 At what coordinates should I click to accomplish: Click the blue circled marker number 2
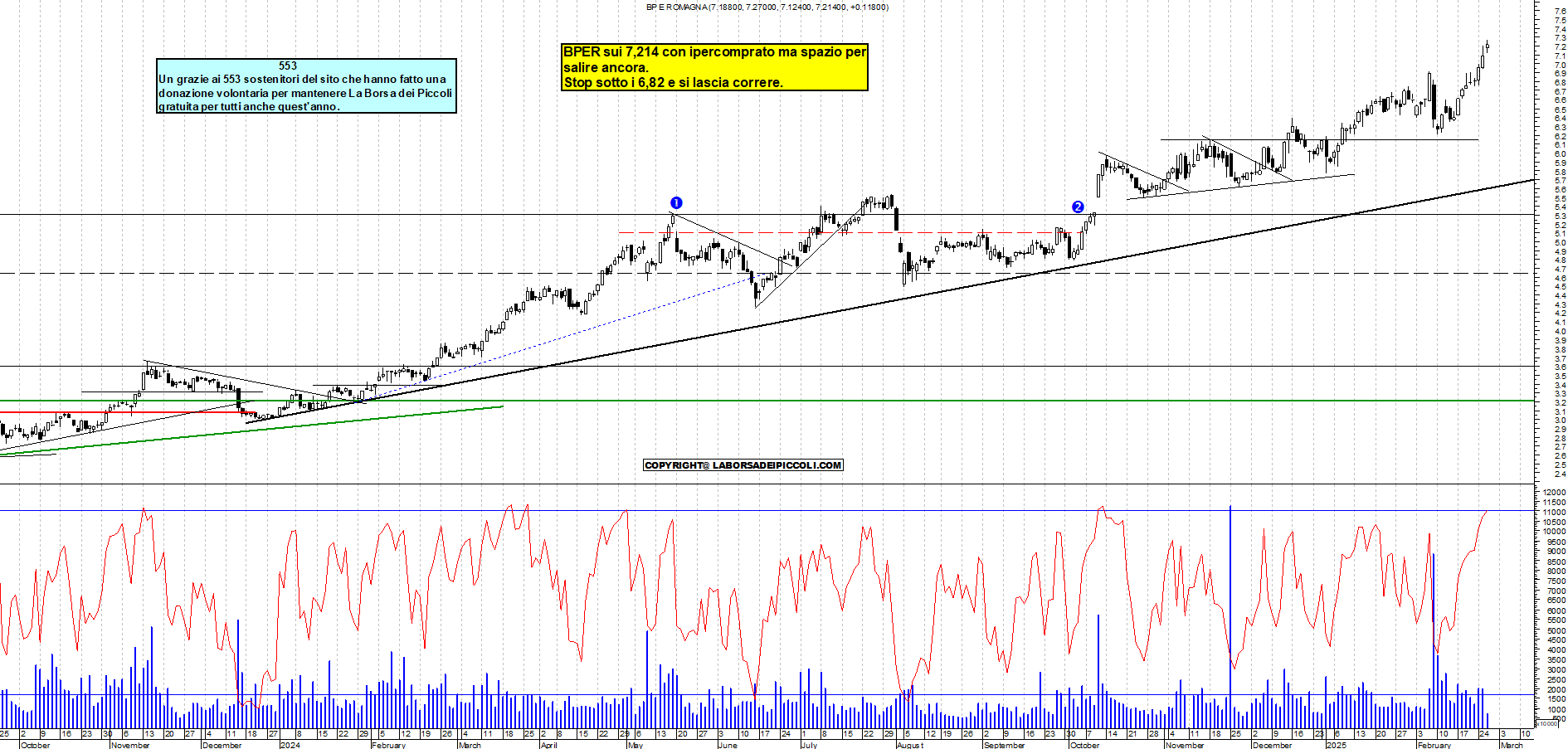coord(1078,207)
